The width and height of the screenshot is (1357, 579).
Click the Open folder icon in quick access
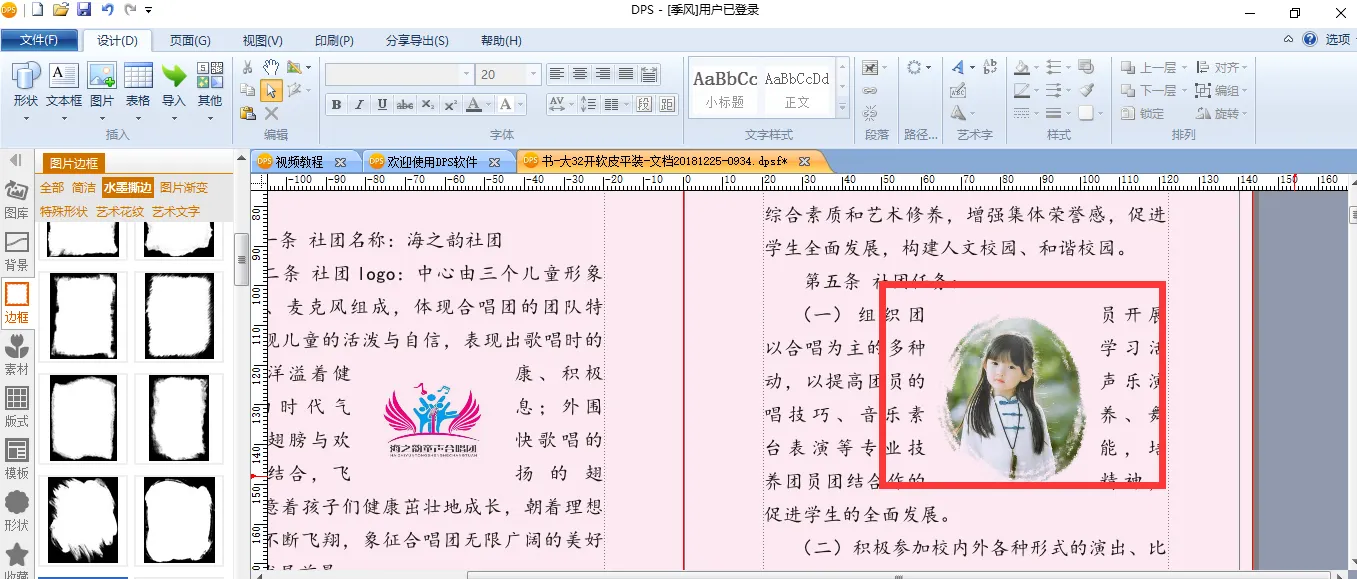tap(61, 10)
